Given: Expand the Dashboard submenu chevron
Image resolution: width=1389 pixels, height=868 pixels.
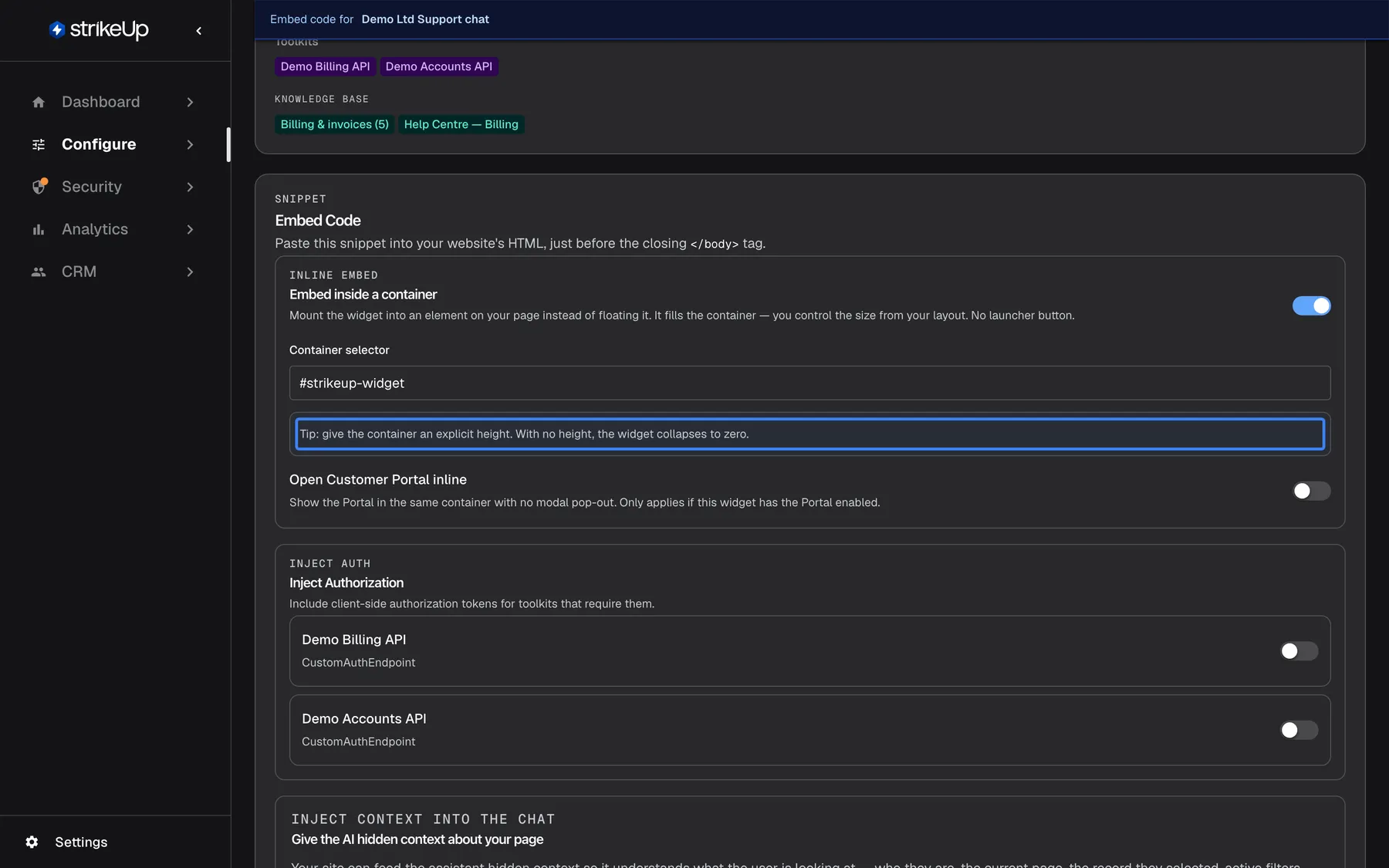Looking at the screenshot, I should pyautogui.click(x=190, y=102).
